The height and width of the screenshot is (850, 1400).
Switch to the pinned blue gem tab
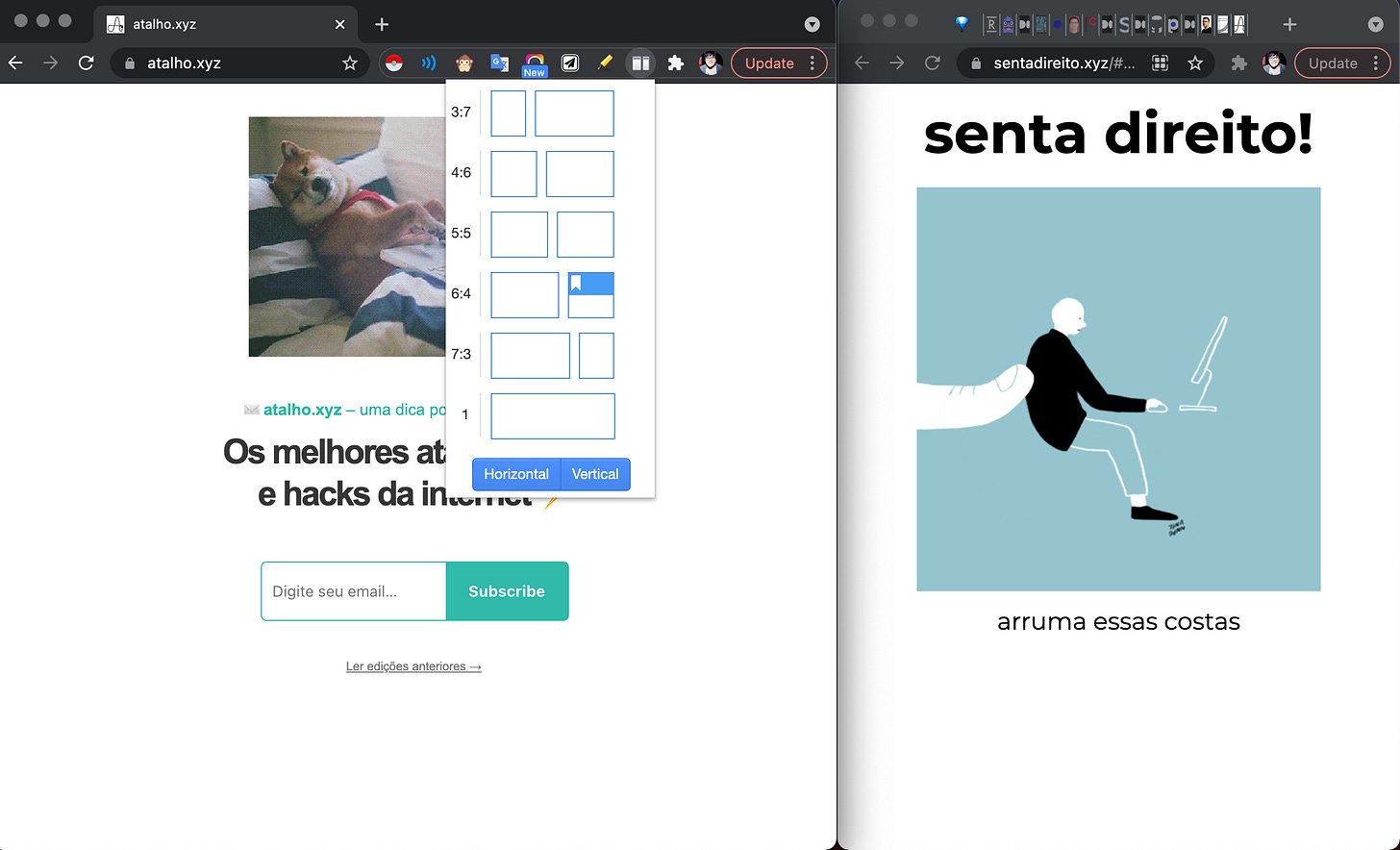click(x=962, y=24)
